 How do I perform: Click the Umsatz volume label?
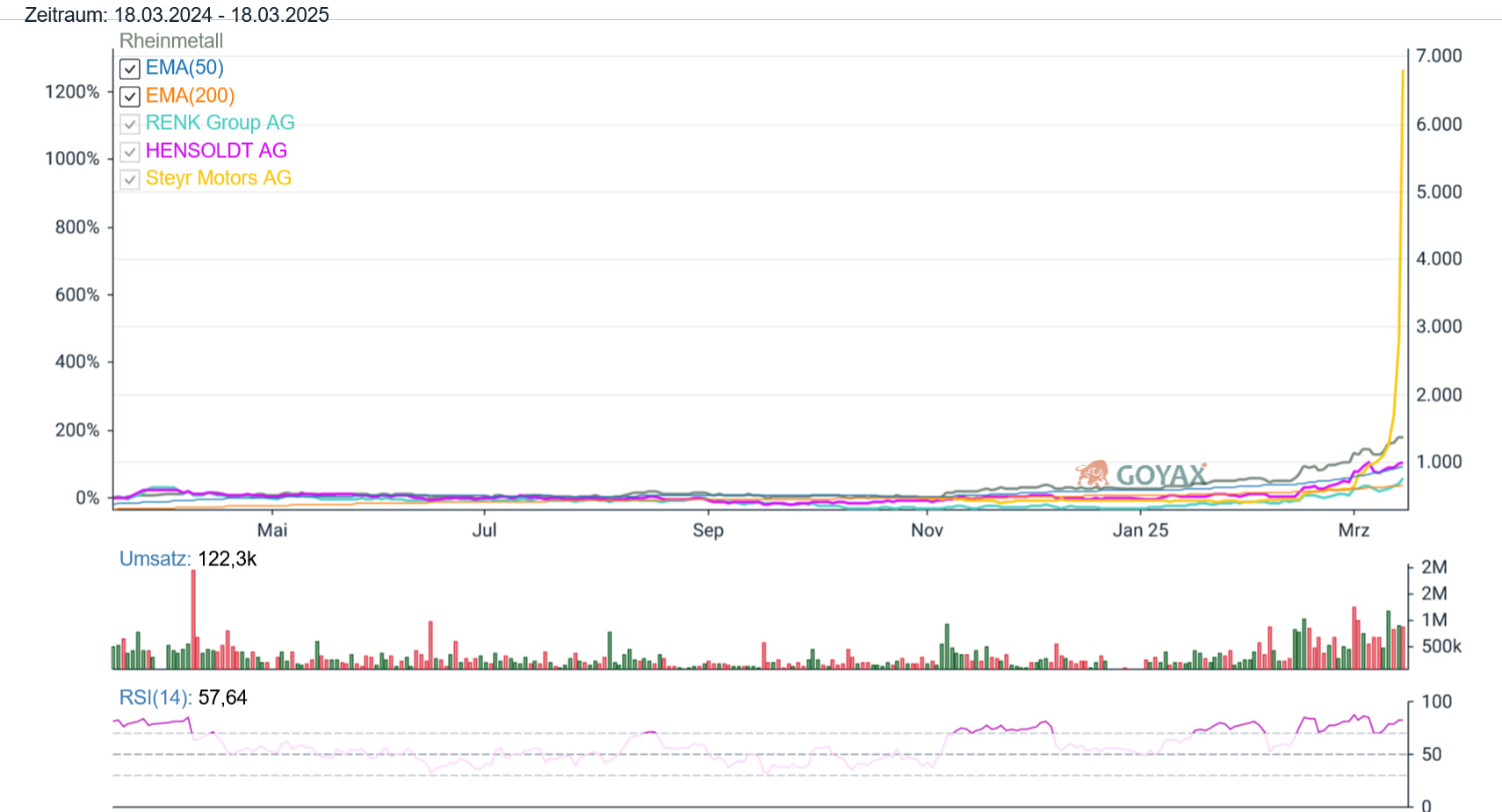tap(155, 559)
